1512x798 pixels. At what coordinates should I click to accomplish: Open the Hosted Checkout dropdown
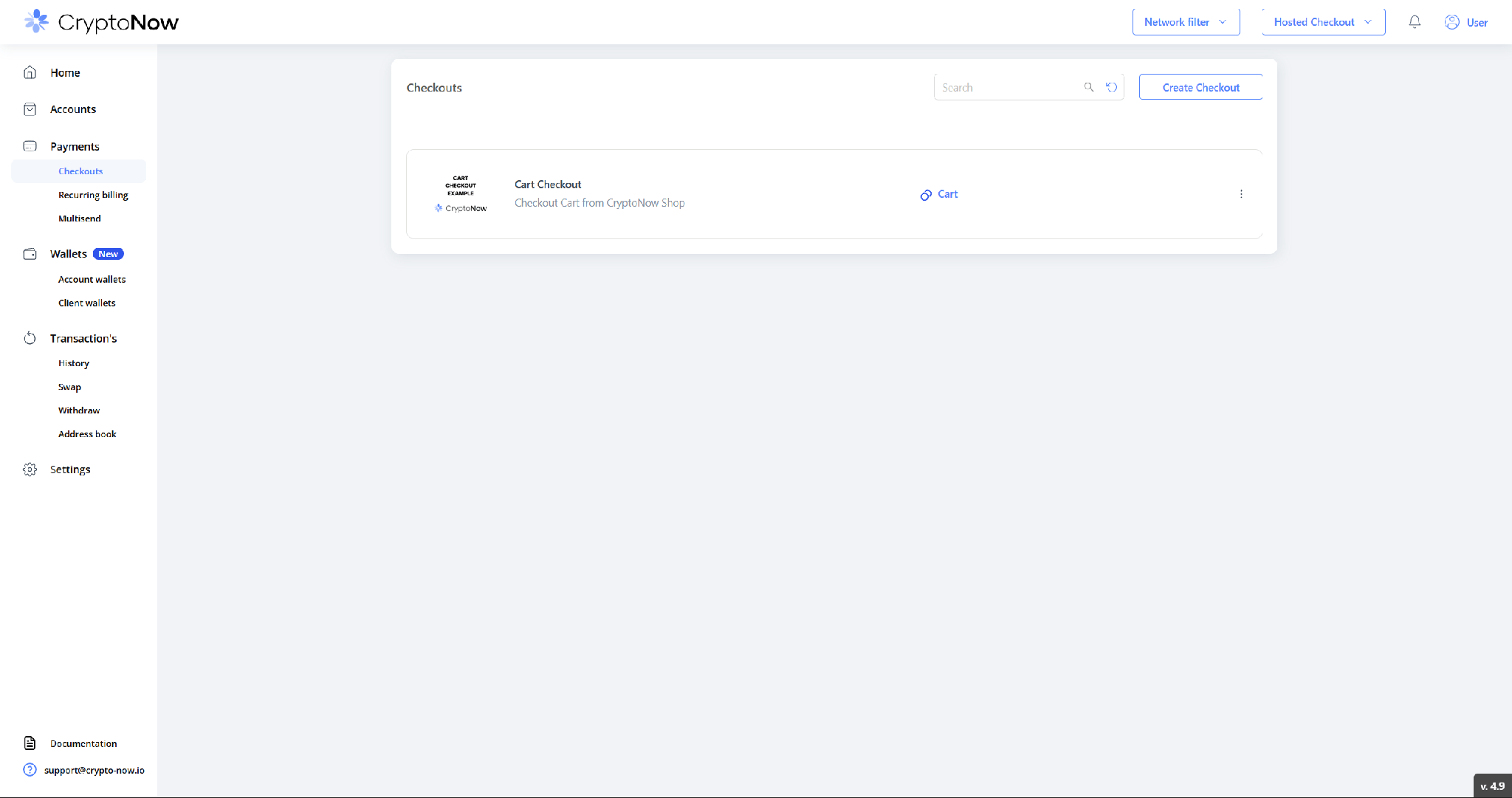1324,22
